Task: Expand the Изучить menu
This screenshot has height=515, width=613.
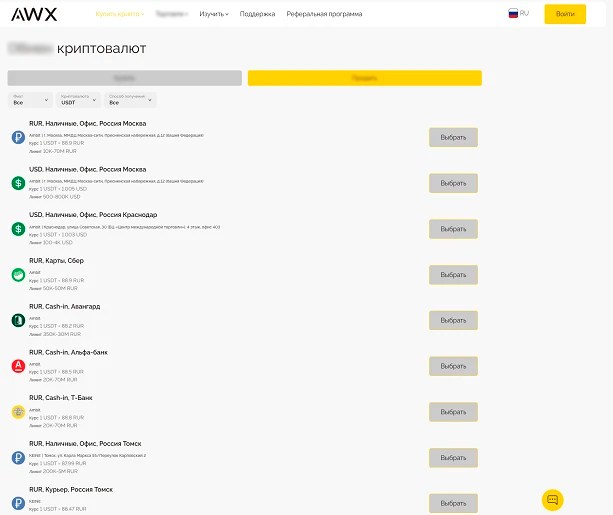Action: coord(214,14)
